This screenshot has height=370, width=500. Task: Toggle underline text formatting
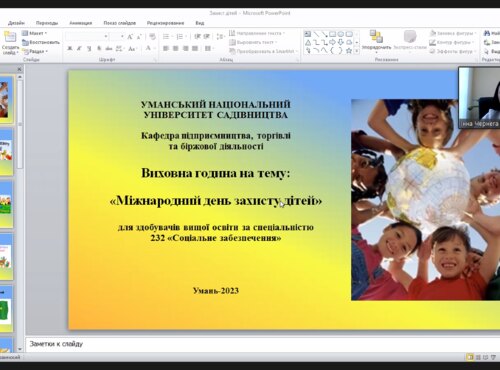coord(89,49)
